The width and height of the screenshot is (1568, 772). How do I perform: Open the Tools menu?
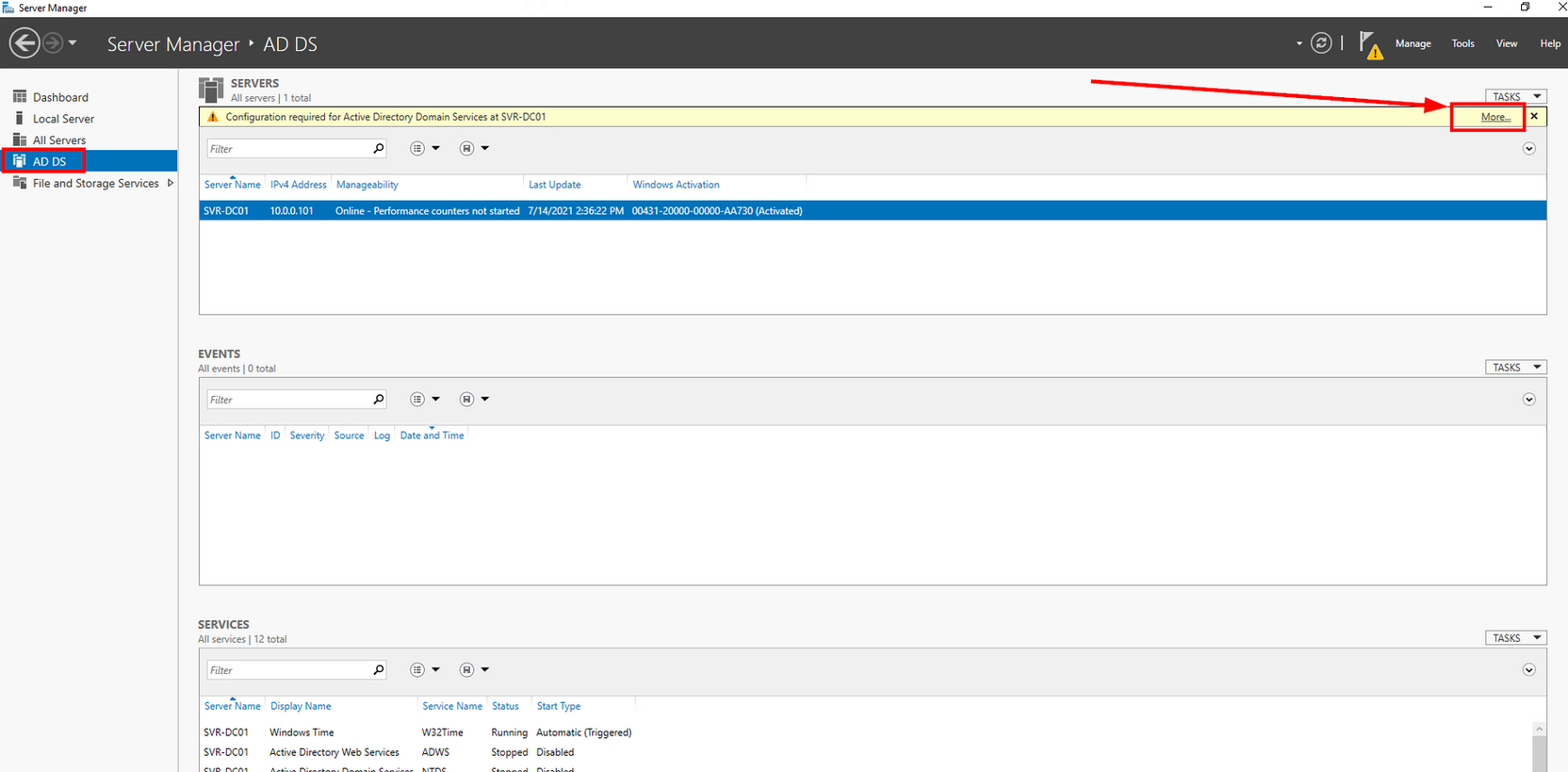1462,43
